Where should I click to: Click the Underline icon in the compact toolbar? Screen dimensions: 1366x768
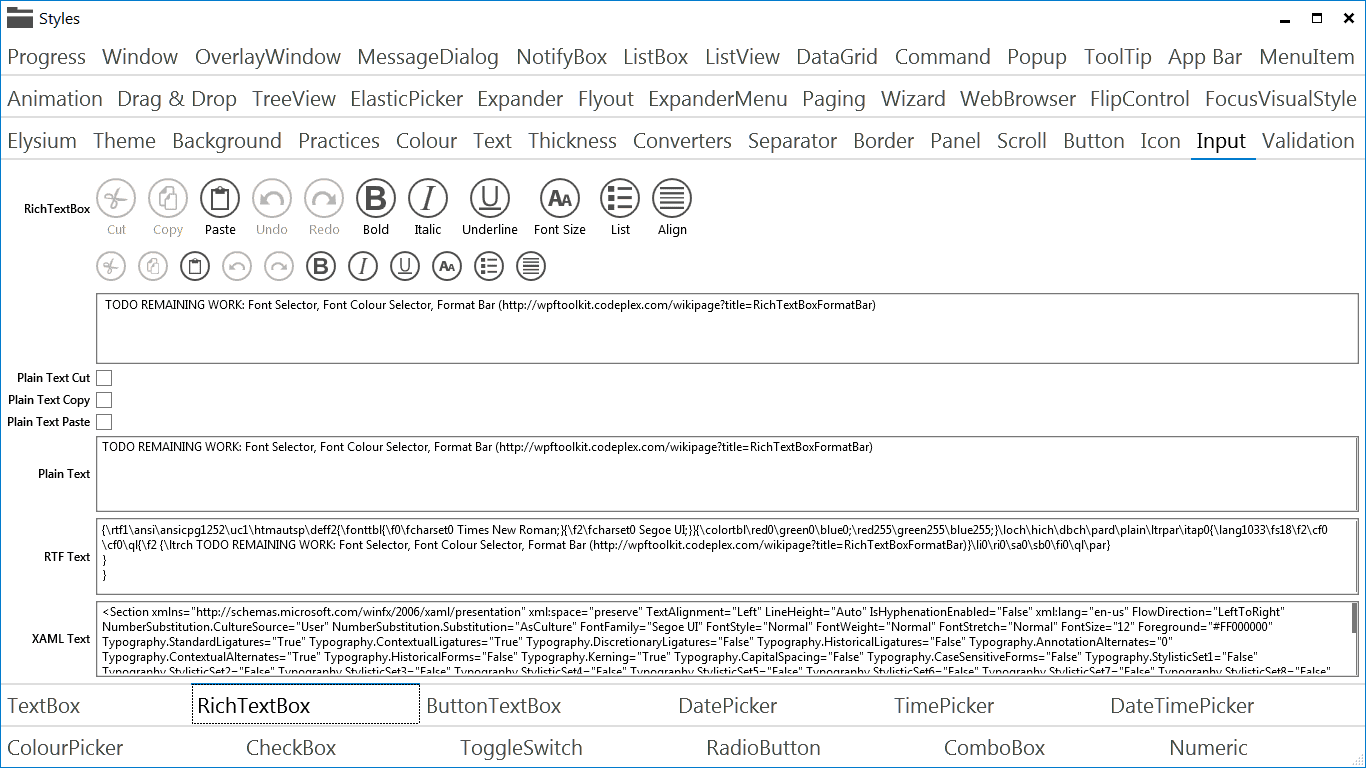tap(405, 266)
